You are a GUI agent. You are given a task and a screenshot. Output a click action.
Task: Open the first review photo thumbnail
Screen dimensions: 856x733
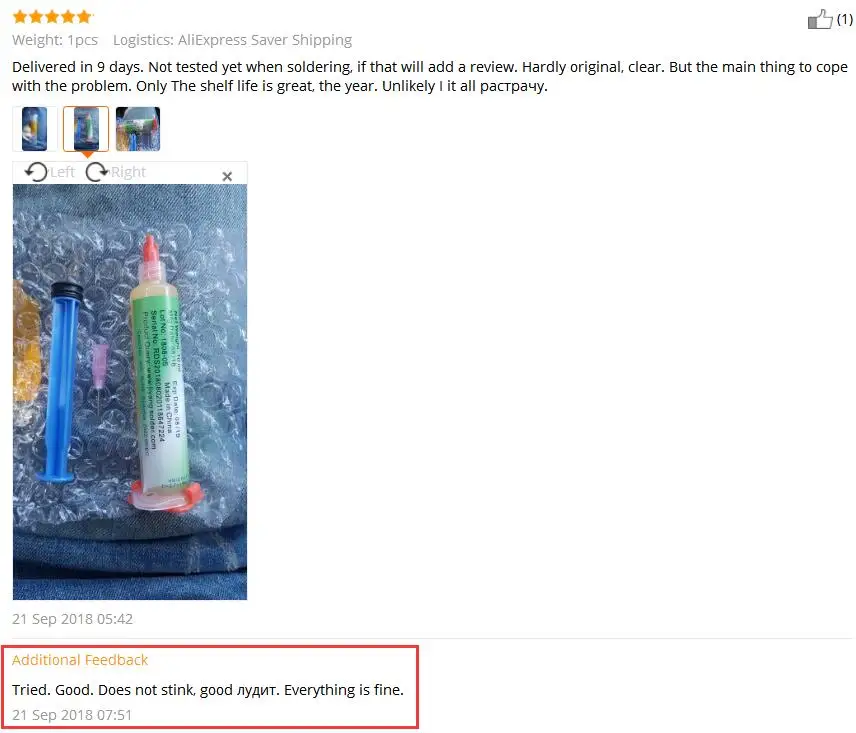[x=34, y=129]
